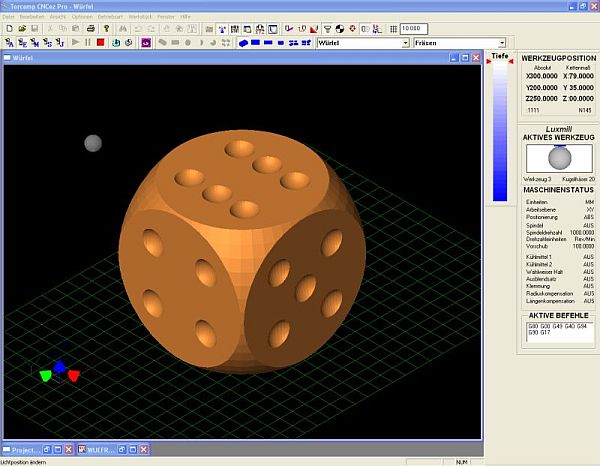Image resolution: width=600 pixels, height=466 pixels.
Task: Click the New file icon
Action: (9, 29)
